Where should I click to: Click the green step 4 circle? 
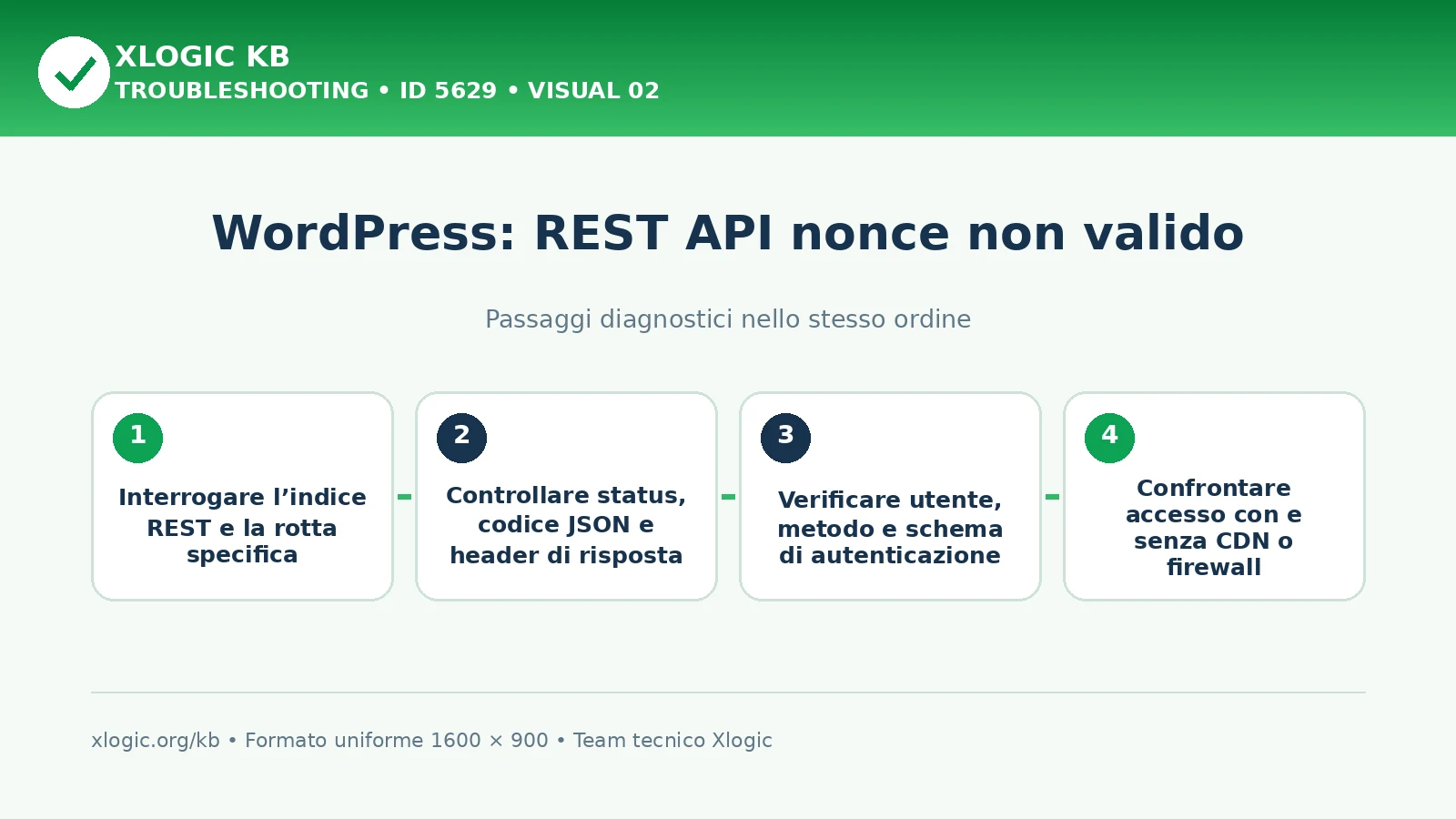pos(1109,438)
